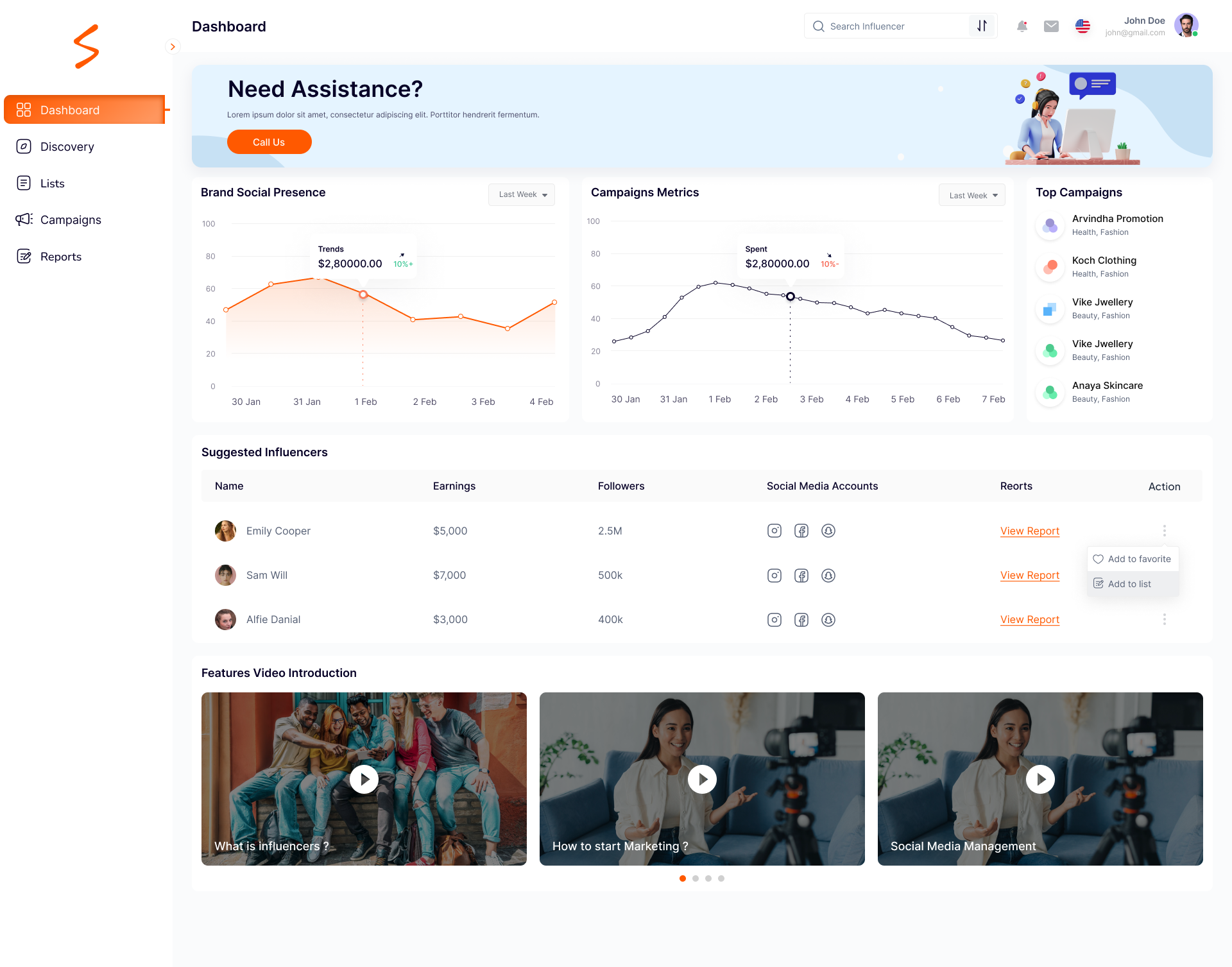Open notifications via the bell icon
The height and width of the screenshot is (967, 1232).
[x=1022, y=26]
